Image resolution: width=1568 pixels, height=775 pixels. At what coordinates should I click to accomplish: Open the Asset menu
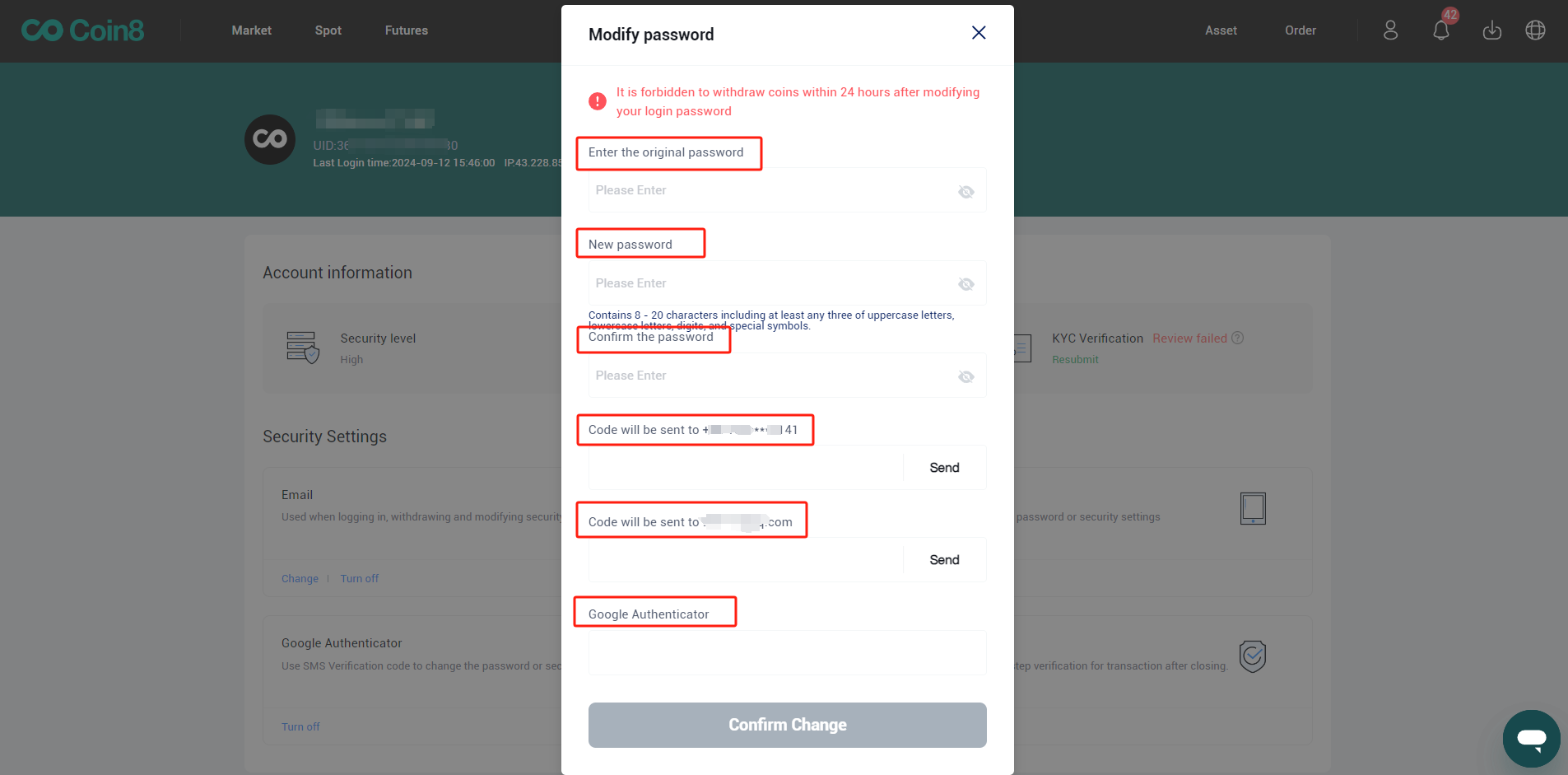(x=1221, y=30)
